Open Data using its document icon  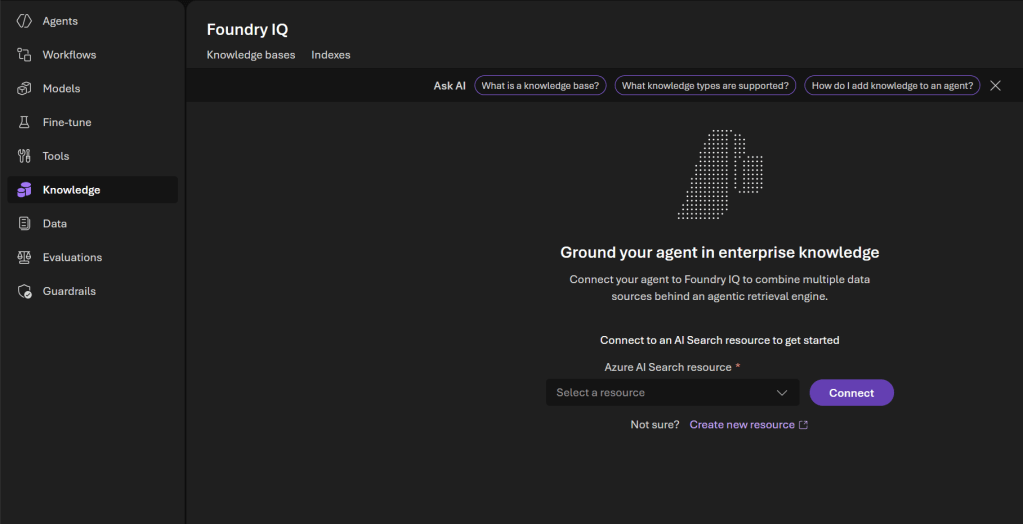coord(25,224)
